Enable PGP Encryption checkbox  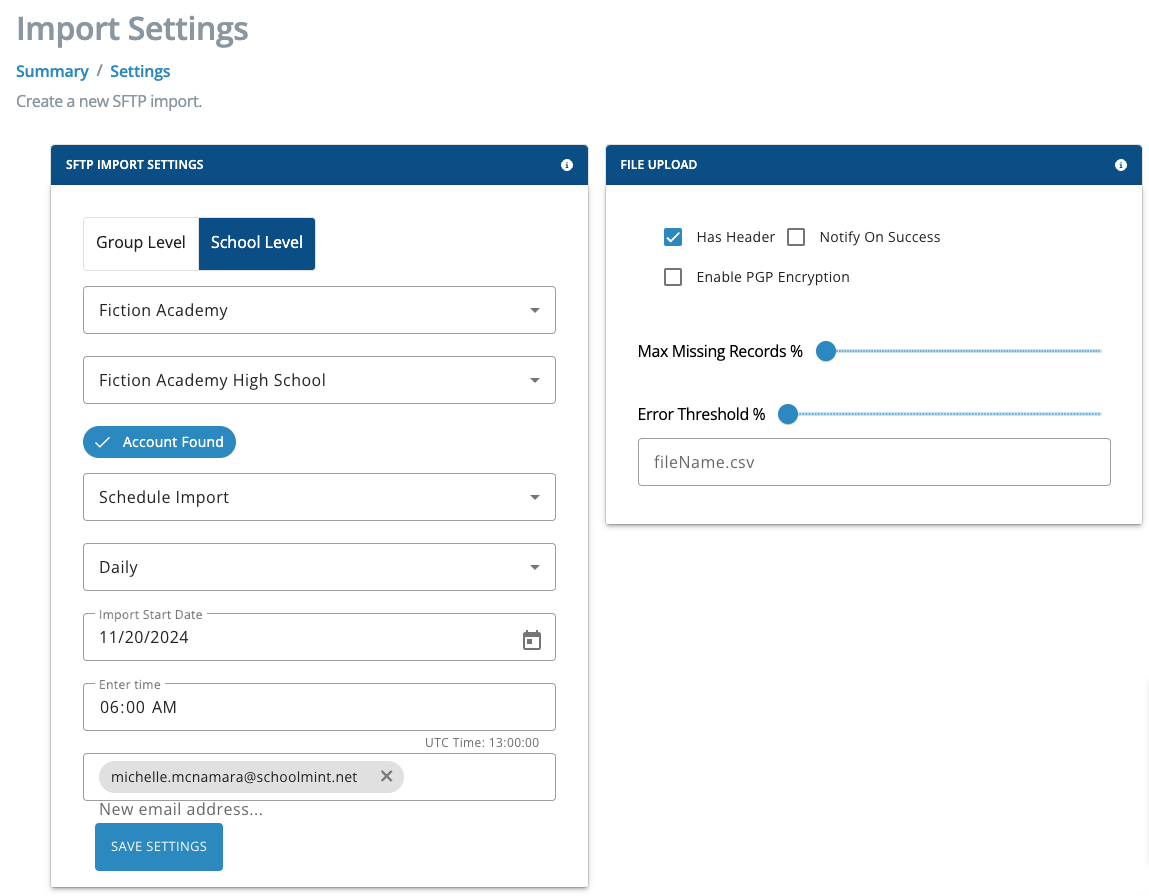(673, 277)
